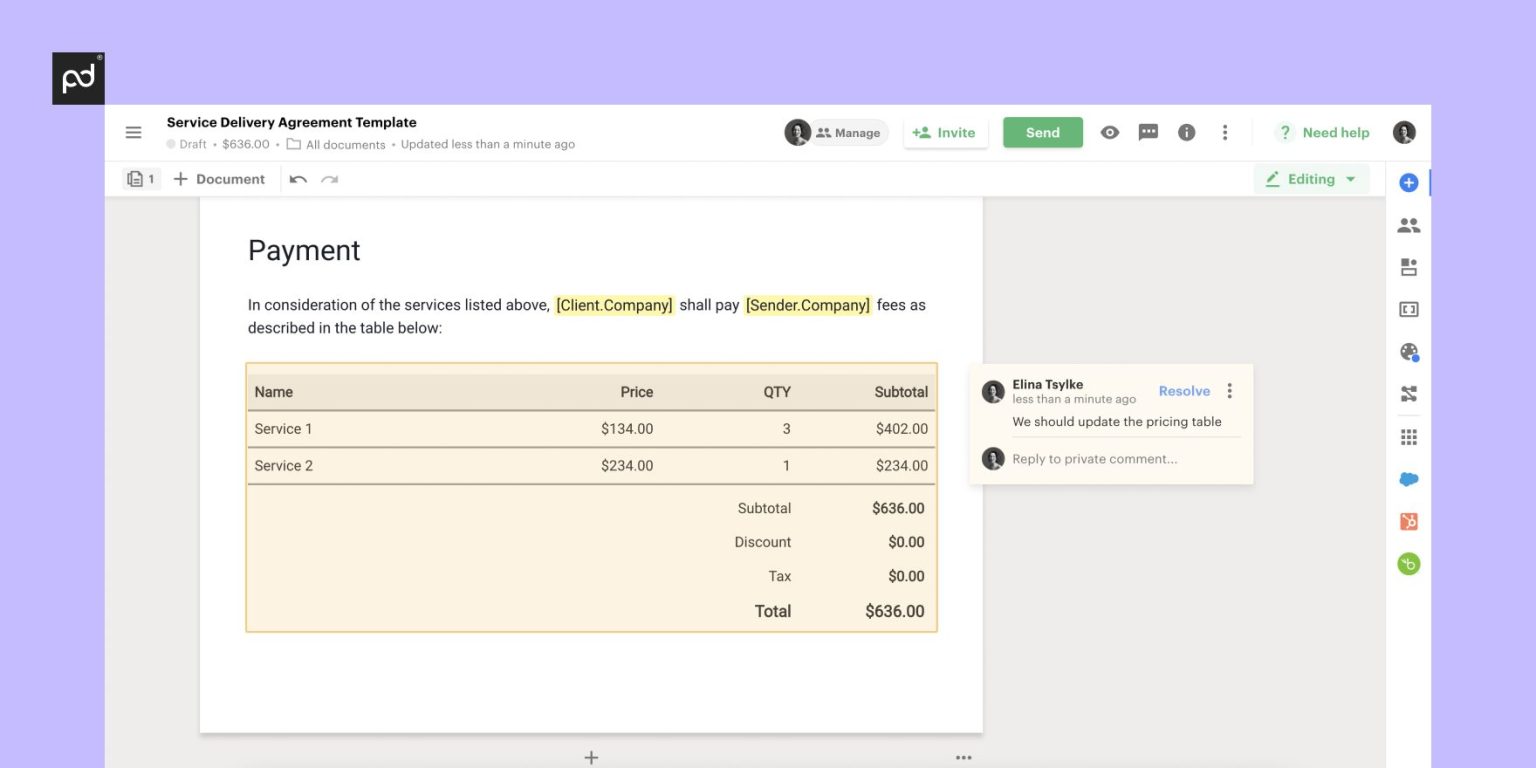Image resolution: width=1536 pixels, height=768 pixels.
Task: Click the Invite button
Action: [x=944, y=132]
